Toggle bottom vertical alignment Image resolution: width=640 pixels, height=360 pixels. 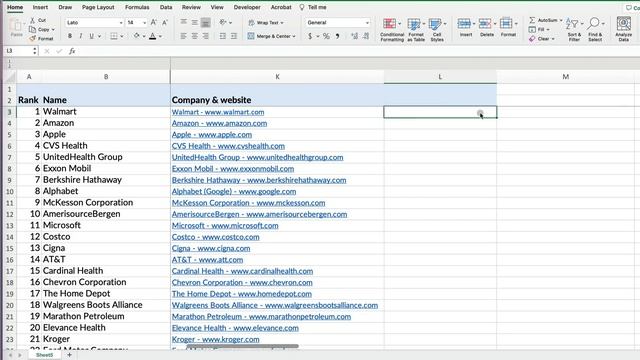pyautogui.click(x=206, y=22)
